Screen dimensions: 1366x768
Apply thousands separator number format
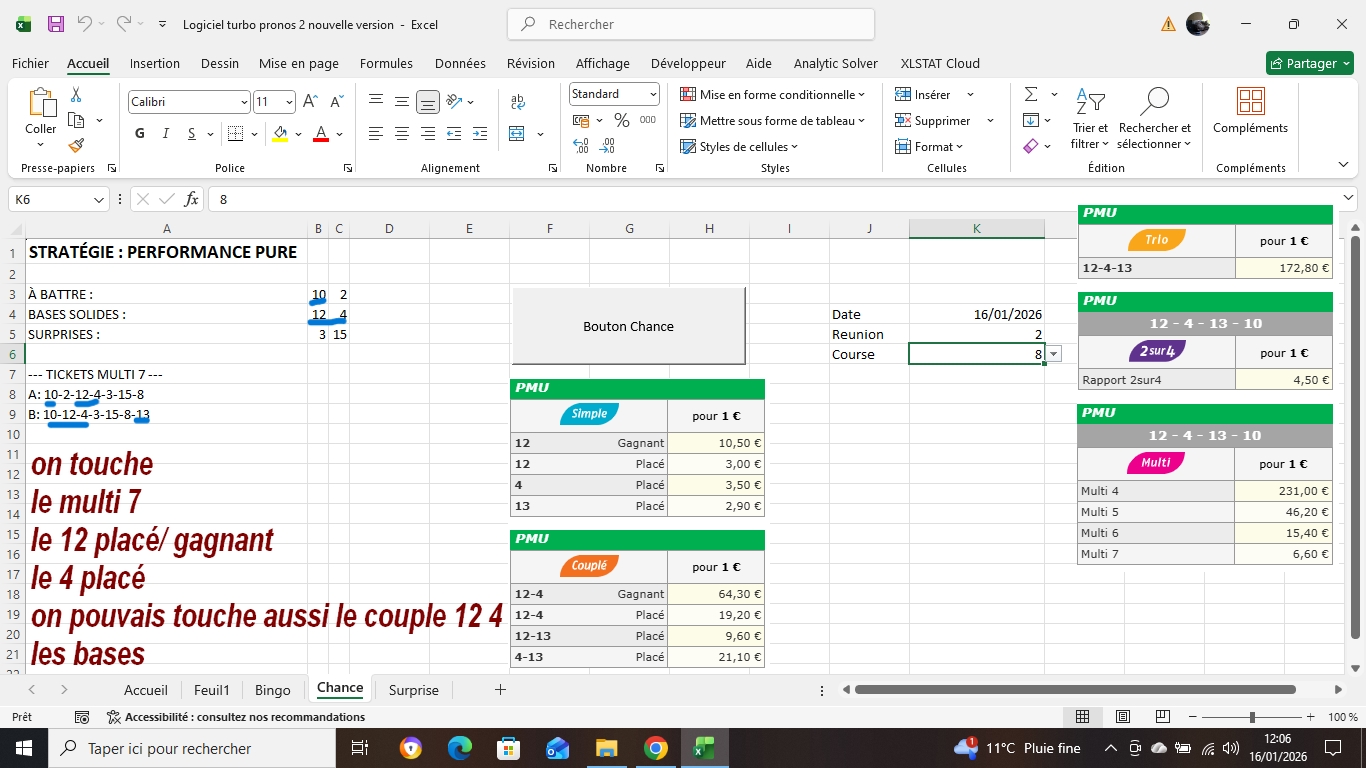648,120
